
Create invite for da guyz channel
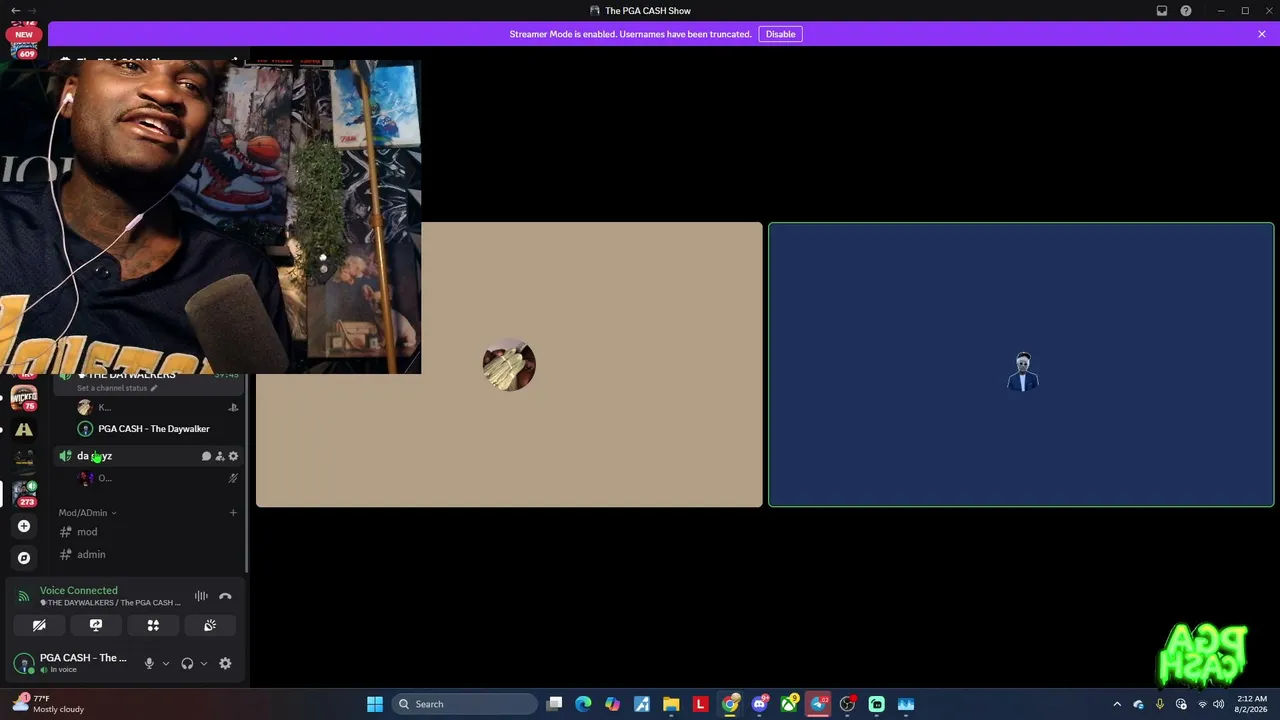[x=220, y=456]
